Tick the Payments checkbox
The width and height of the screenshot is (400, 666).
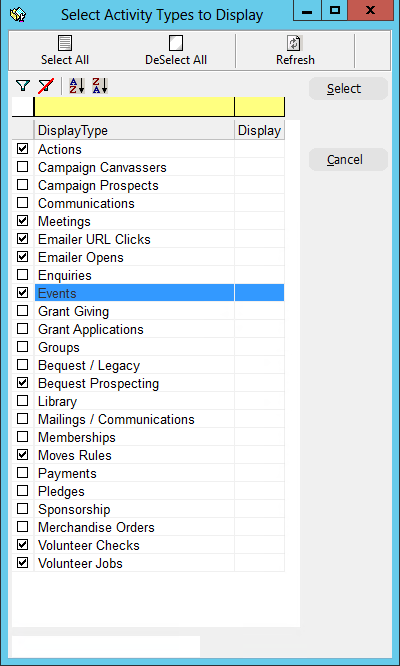(23, 473)
